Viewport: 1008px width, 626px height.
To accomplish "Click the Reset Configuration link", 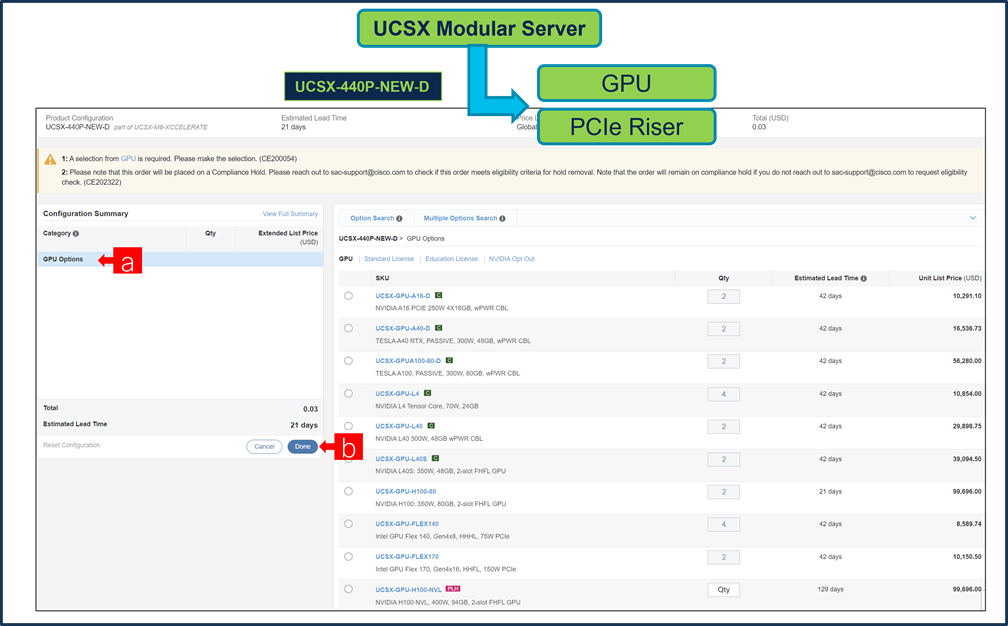I will 71,445.
